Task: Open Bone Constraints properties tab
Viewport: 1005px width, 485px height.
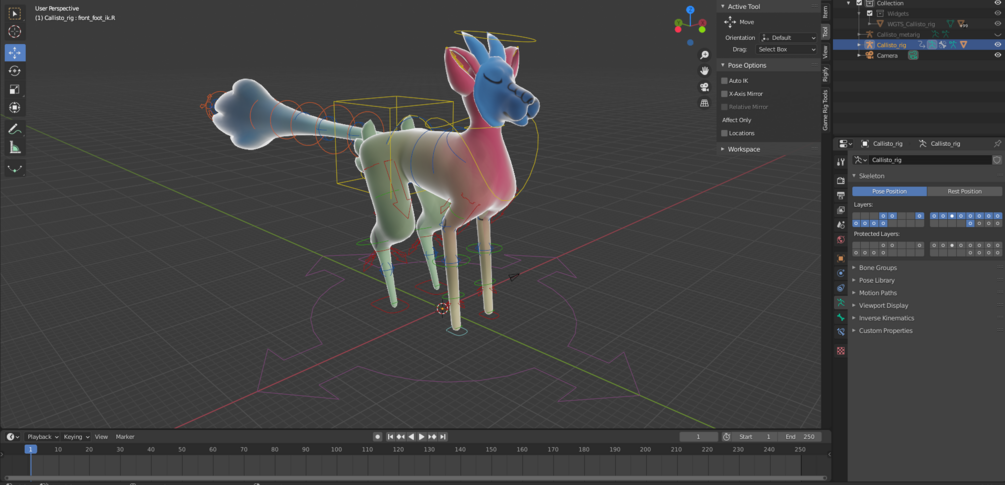Action: click(841, 332)
